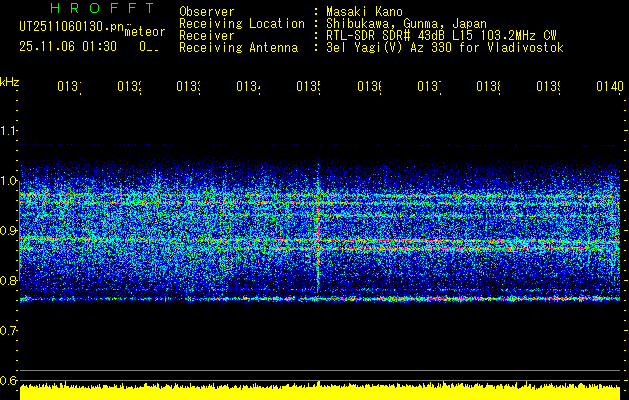Click the HROFFT title text
629x400 pixels.
(103, 8)
